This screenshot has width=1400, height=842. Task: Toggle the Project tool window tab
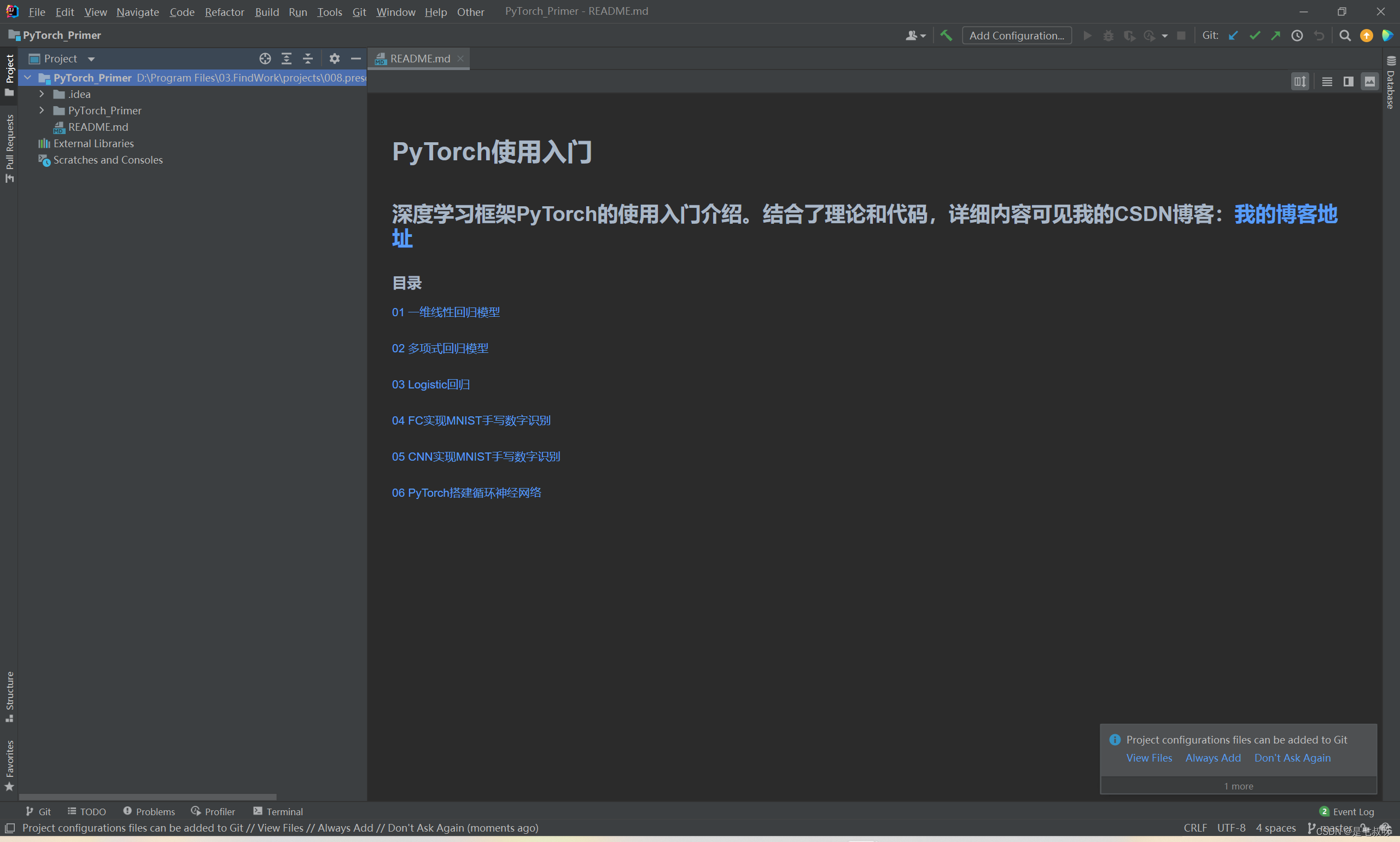[9, 75]
